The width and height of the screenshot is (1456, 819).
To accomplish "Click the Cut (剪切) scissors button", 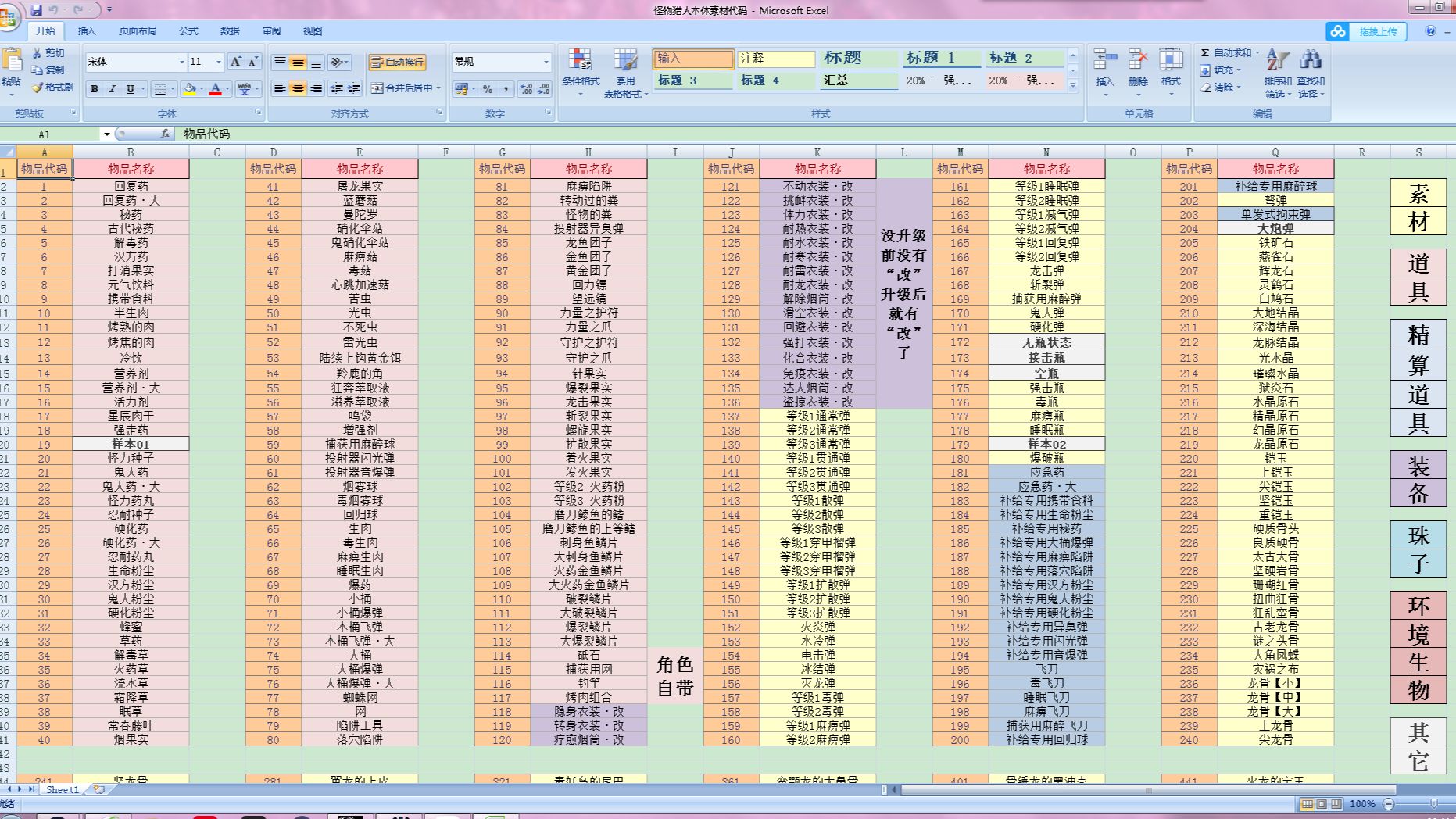I will (48, 53).
